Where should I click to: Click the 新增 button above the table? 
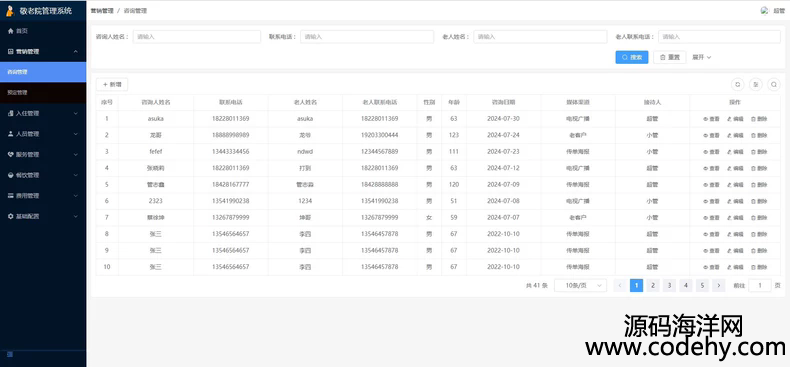point(112,85)
